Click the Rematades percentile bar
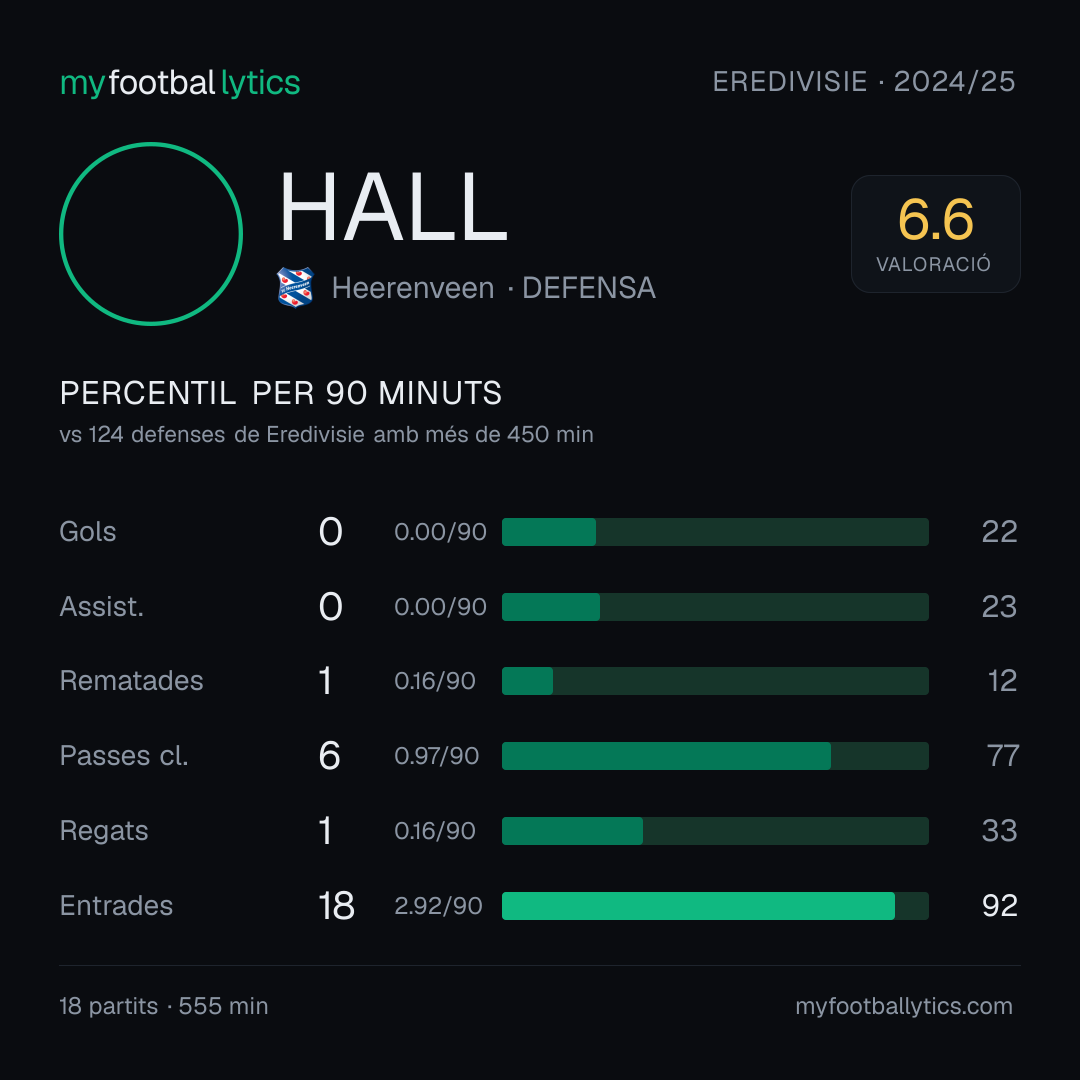Viewport: 1080px width, 1080px height. click(715, 681)
